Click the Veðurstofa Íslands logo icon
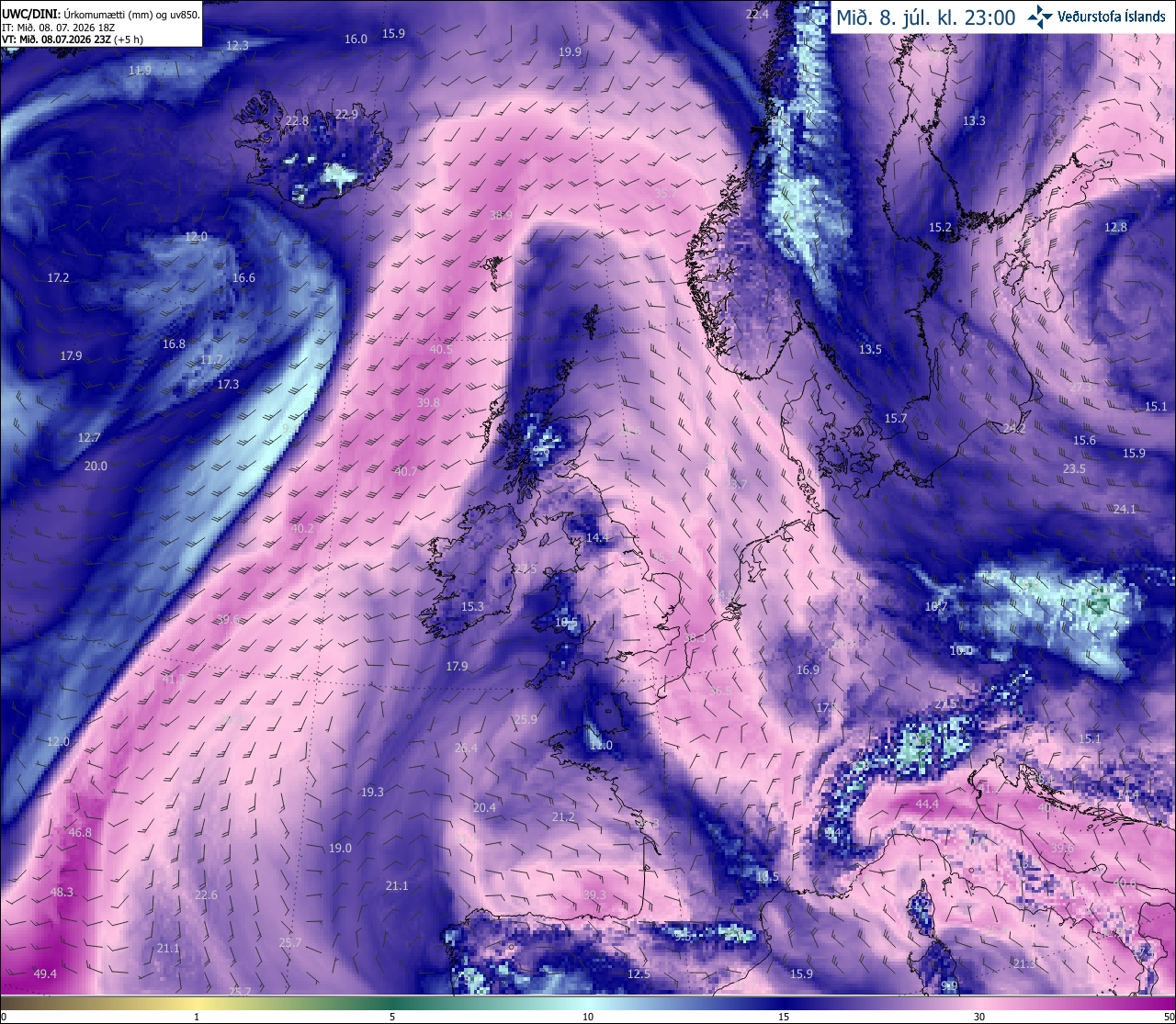Screen dimensions: 1176x1024 (x=1040, y=16)
